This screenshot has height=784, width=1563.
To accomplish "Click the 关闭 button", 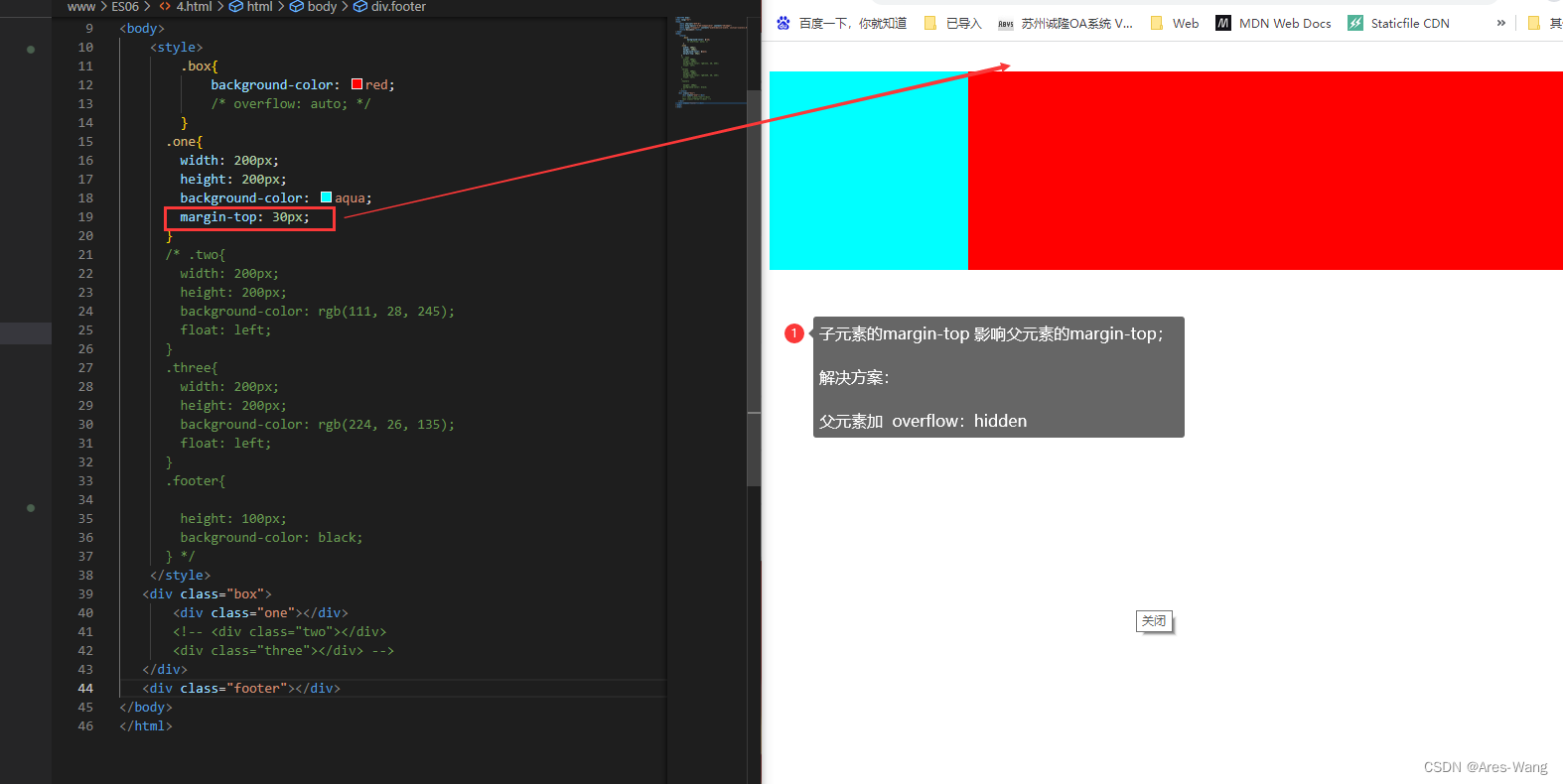I will 1154,621.
